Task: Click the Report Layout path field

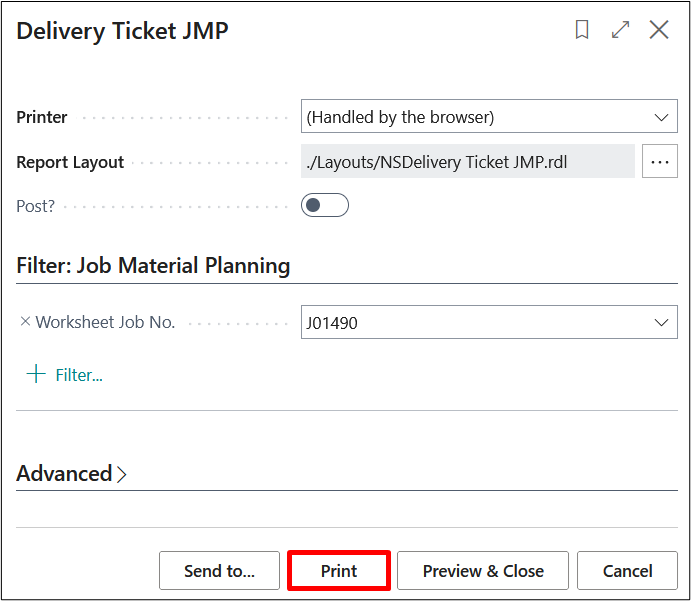Action: click(x=467, y=162)
